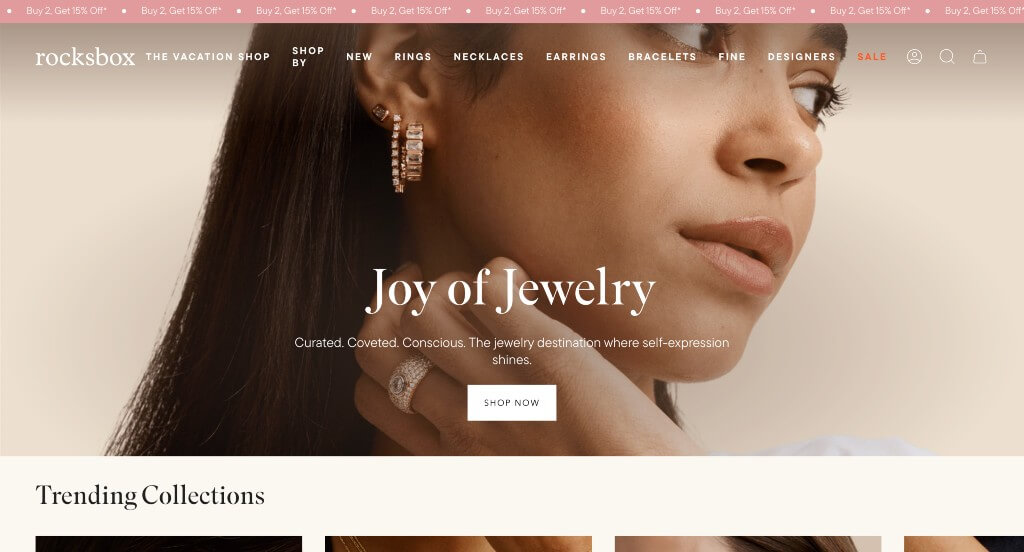Open the Sale link
Screen dimensions: 1024x552
(872, 57)
